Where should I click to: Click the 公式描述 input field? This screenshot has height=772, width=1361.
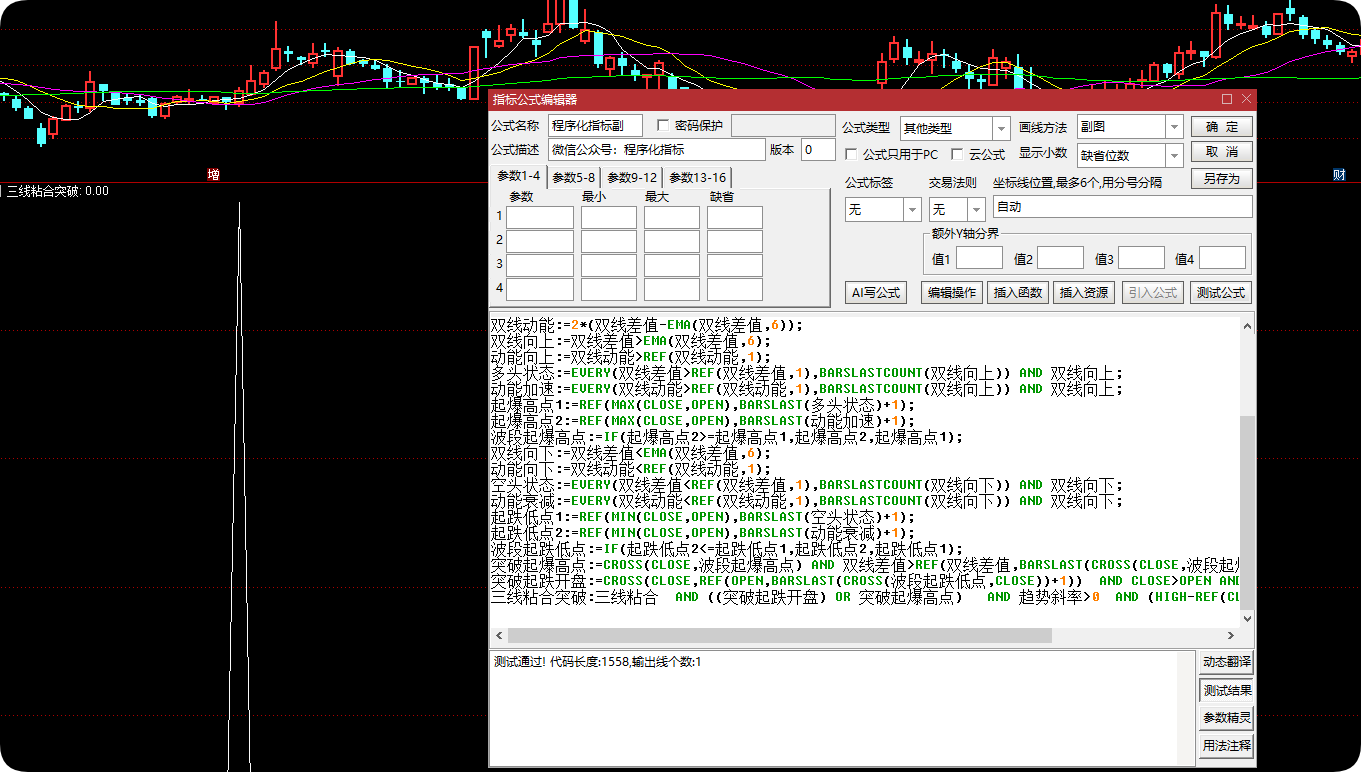(656, 150)
